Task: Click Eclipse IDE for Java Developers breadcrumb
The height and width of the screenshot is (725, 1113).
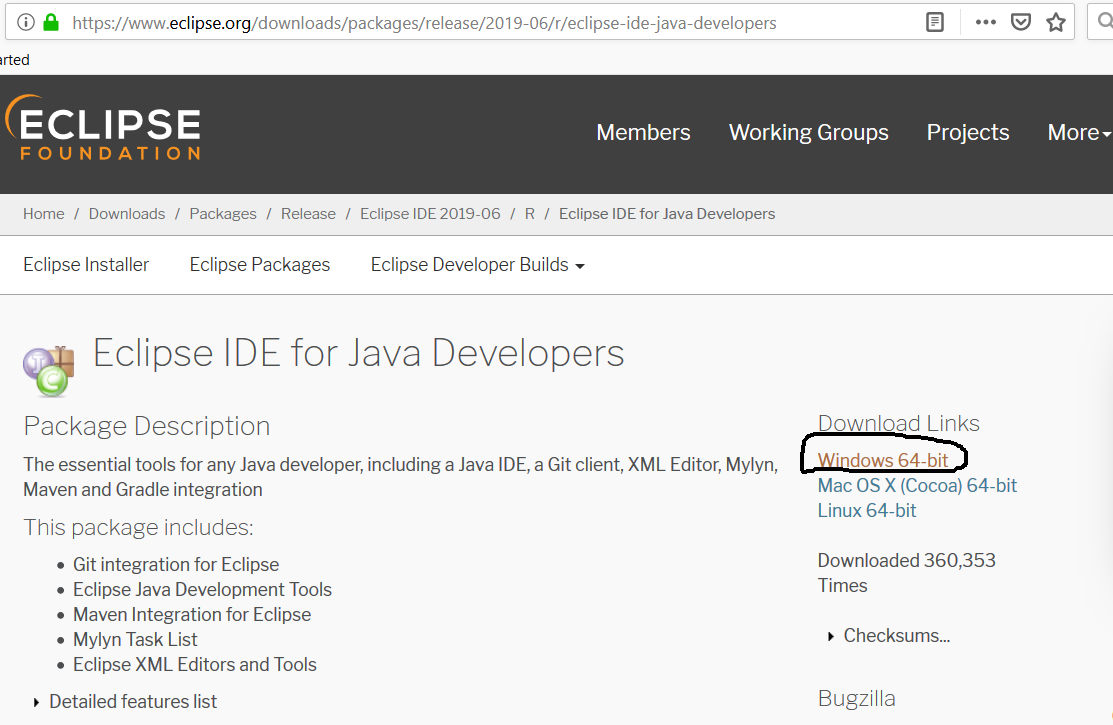Action: click(667, 214)
